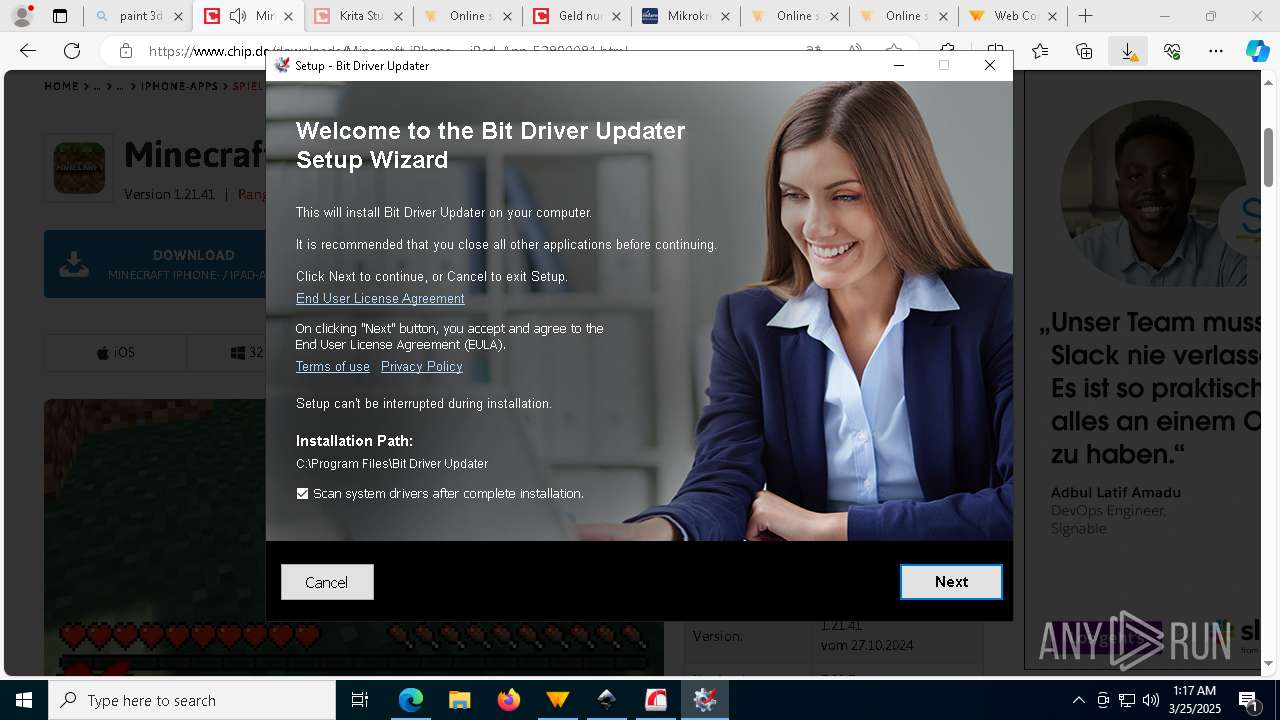The image size is (1280, 720).
Task: Open the red-white app icon on taskbar
Action: 655,700
